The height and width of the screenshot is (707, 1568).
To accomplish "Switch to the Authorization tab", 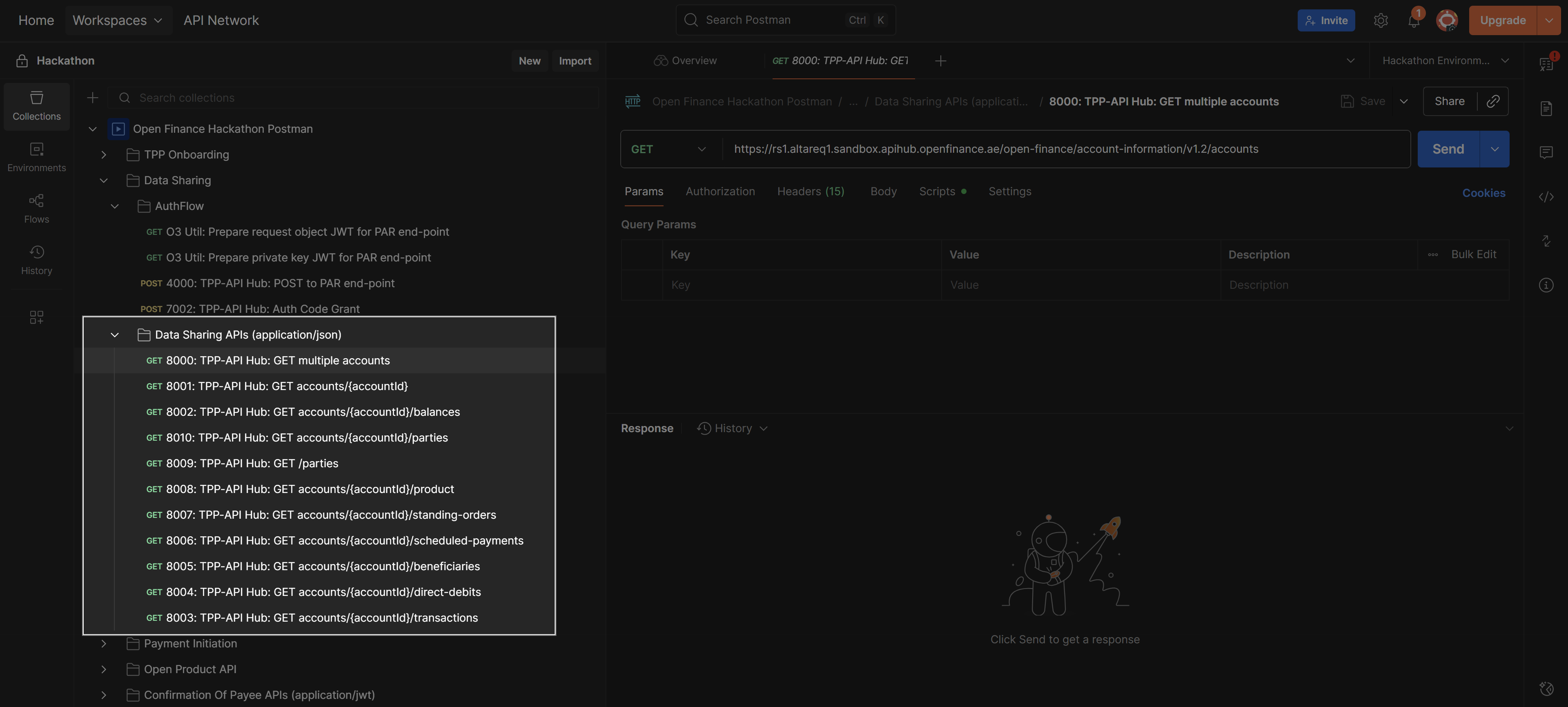I will pos(719,192).
